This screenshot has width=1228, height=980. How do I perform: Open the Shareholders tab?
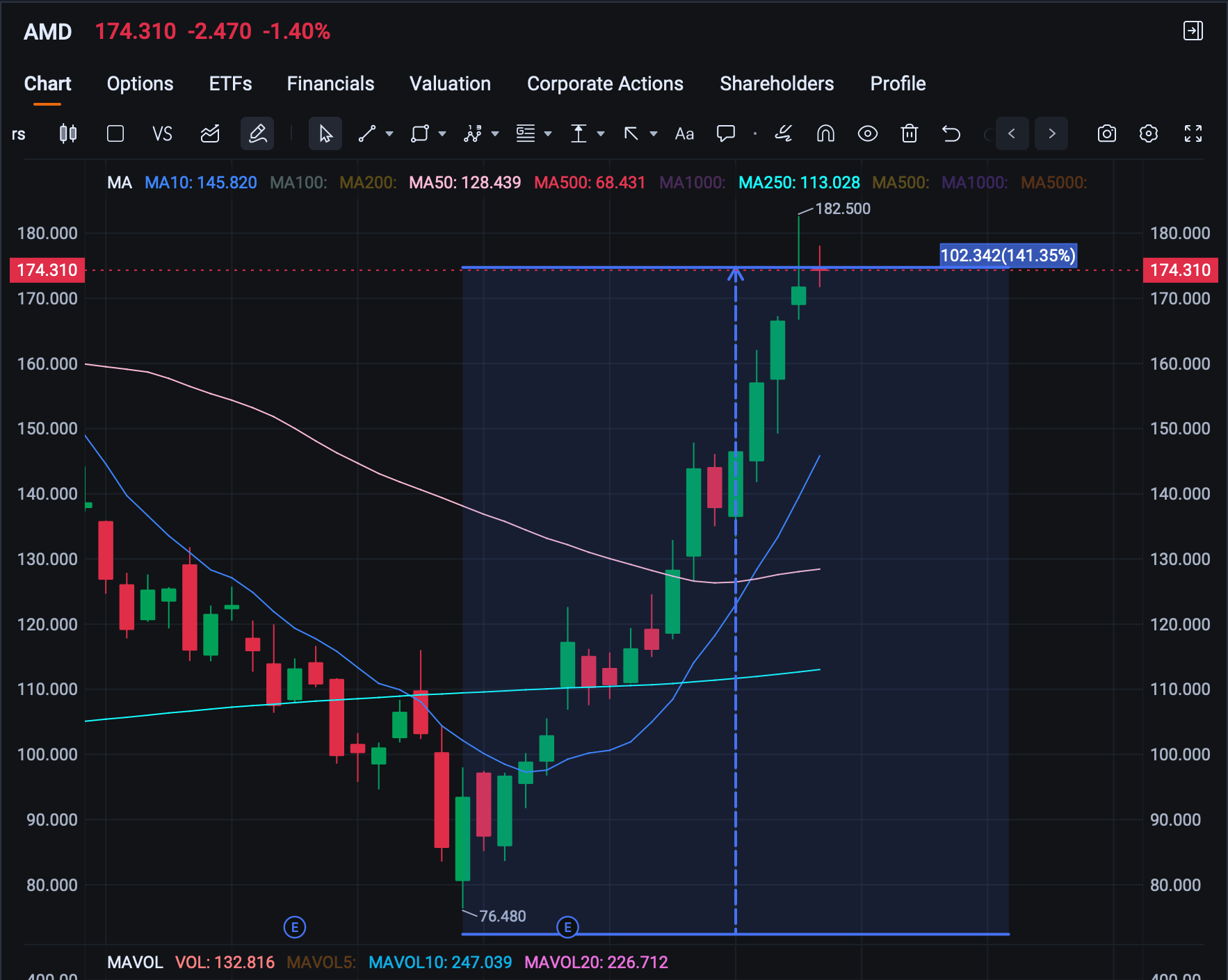tap(777, 83)
